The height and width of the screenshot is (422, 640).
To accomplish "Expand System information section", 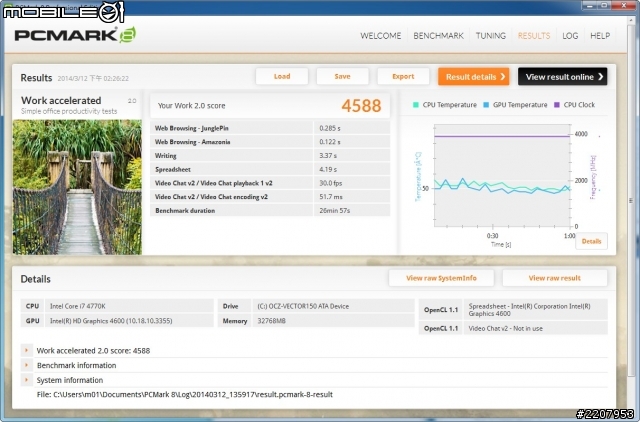I will tap(26, 380).
